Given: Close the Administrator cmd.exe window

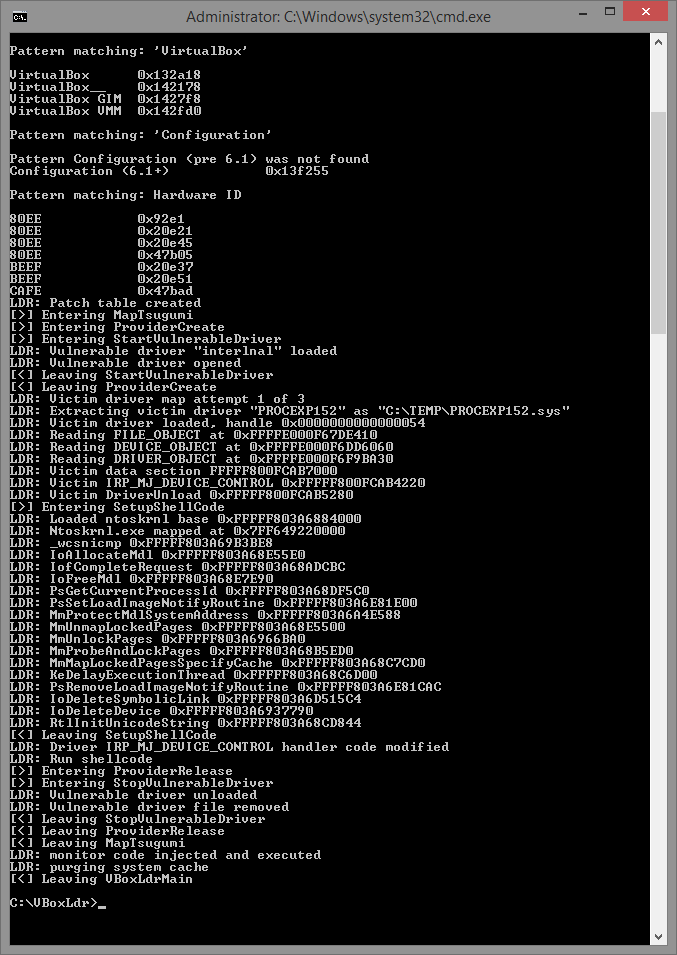Looking at the screenshot, I should pyautogui.click(x=646, y=12).
